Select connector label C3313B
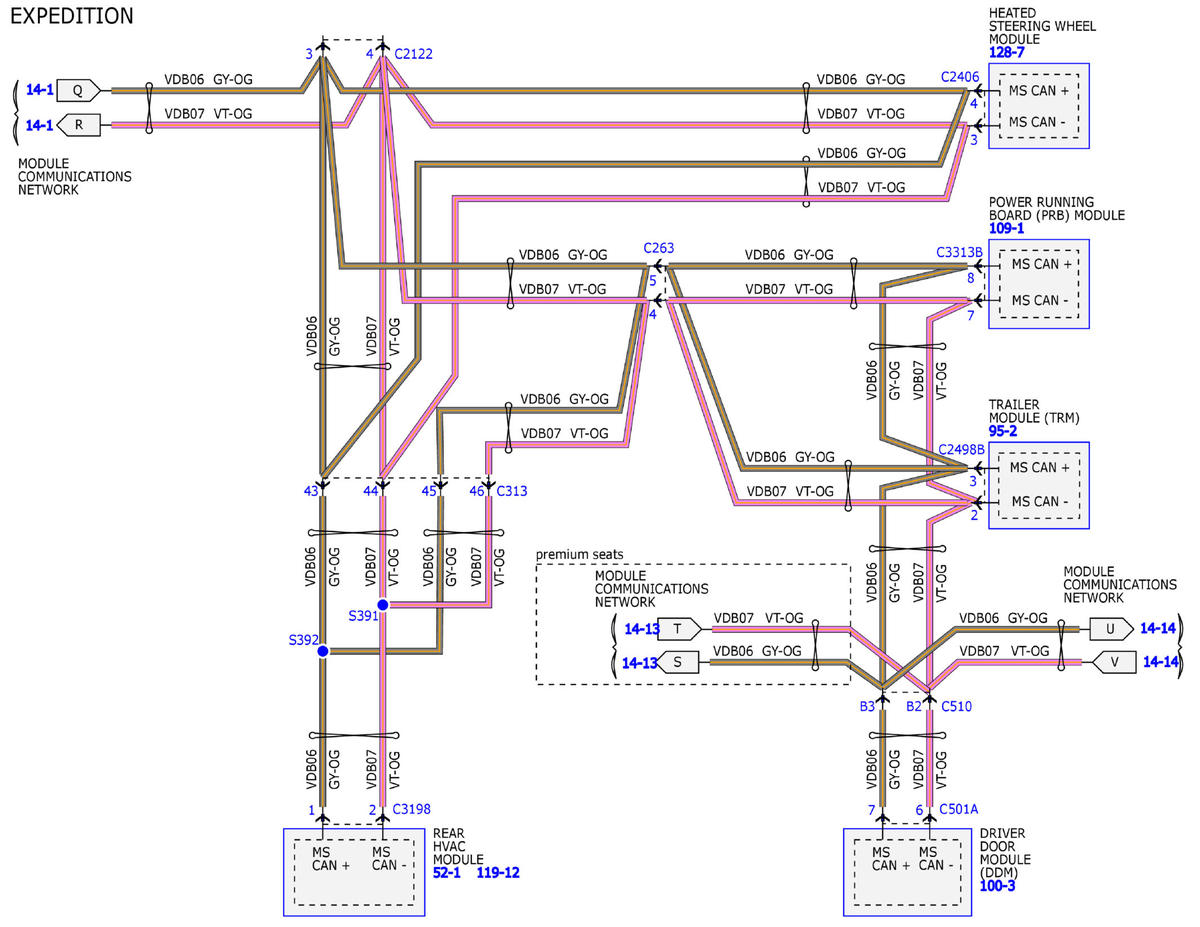Image resolution: width=1200 pixels, height=927 pixels. [960, 252]
